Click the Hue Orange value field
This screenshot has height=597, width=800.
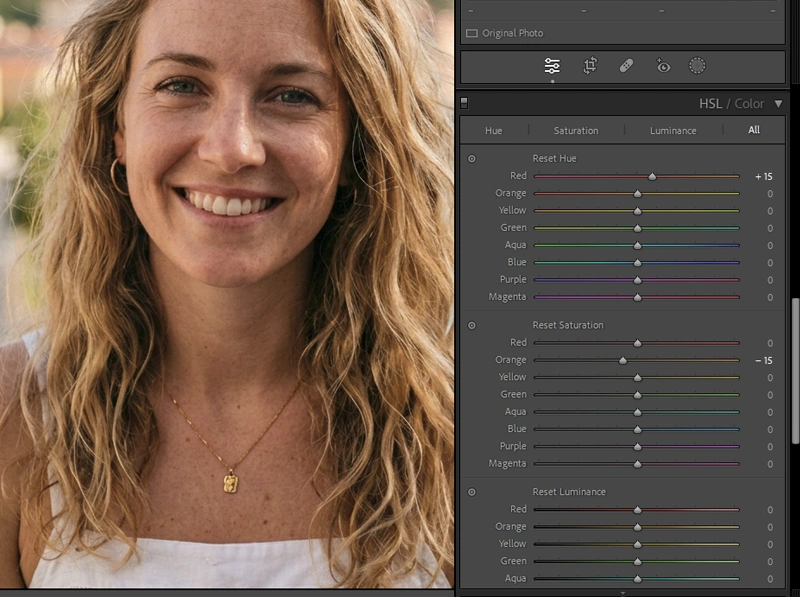[x=770, y=194]
